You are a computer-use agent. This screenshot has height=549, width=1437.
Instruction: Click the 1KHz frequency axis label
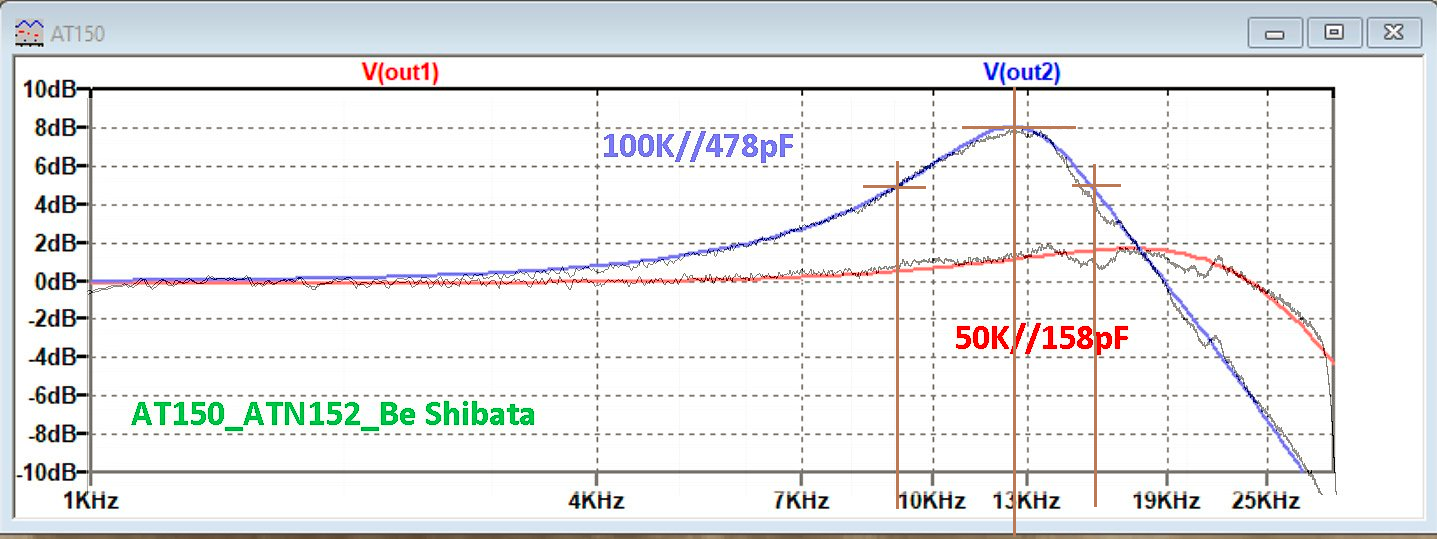[91, 500]
